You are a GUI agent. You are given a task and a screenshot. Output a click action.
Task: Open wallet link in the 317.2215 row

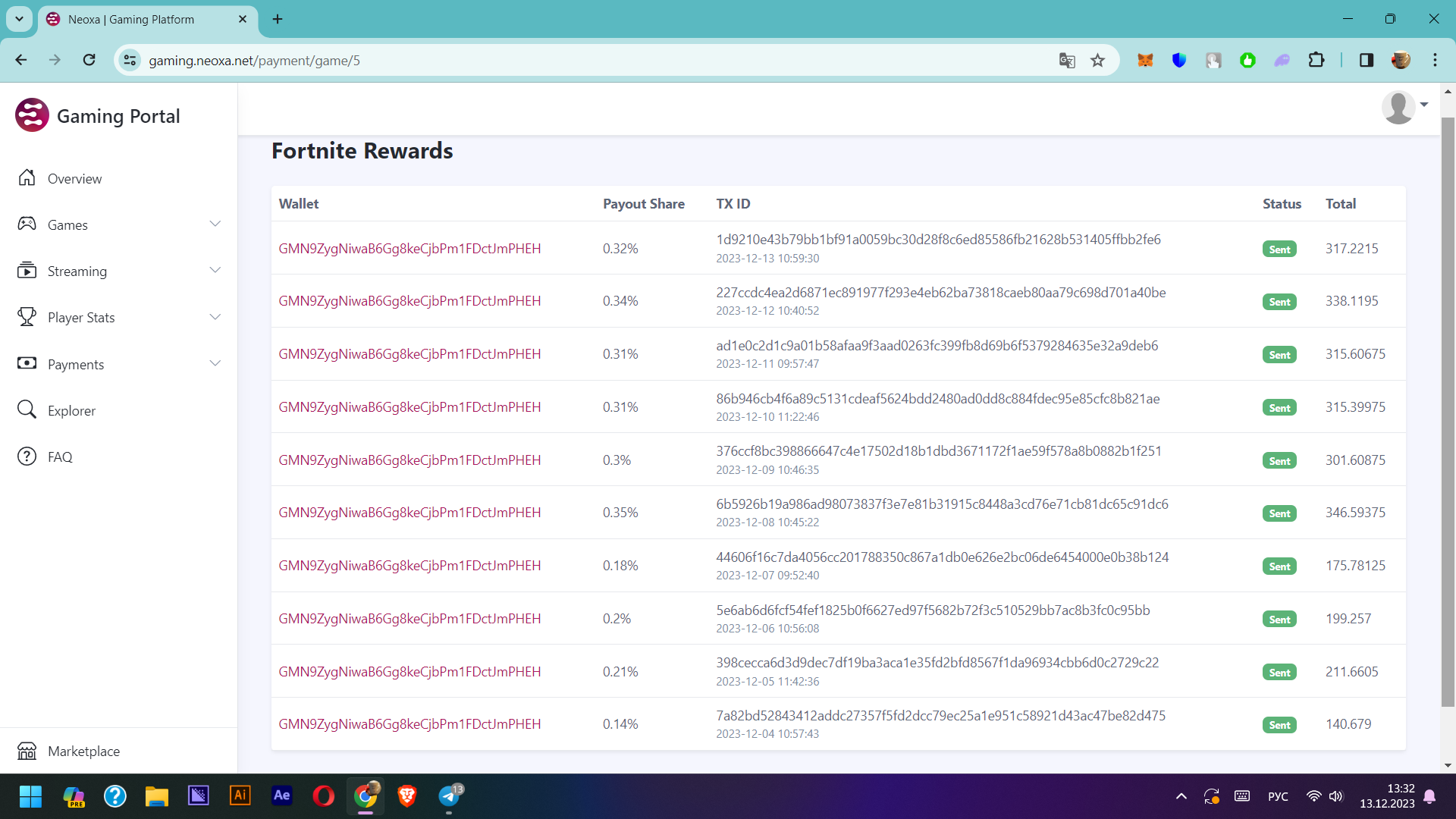tap(409, 248)
